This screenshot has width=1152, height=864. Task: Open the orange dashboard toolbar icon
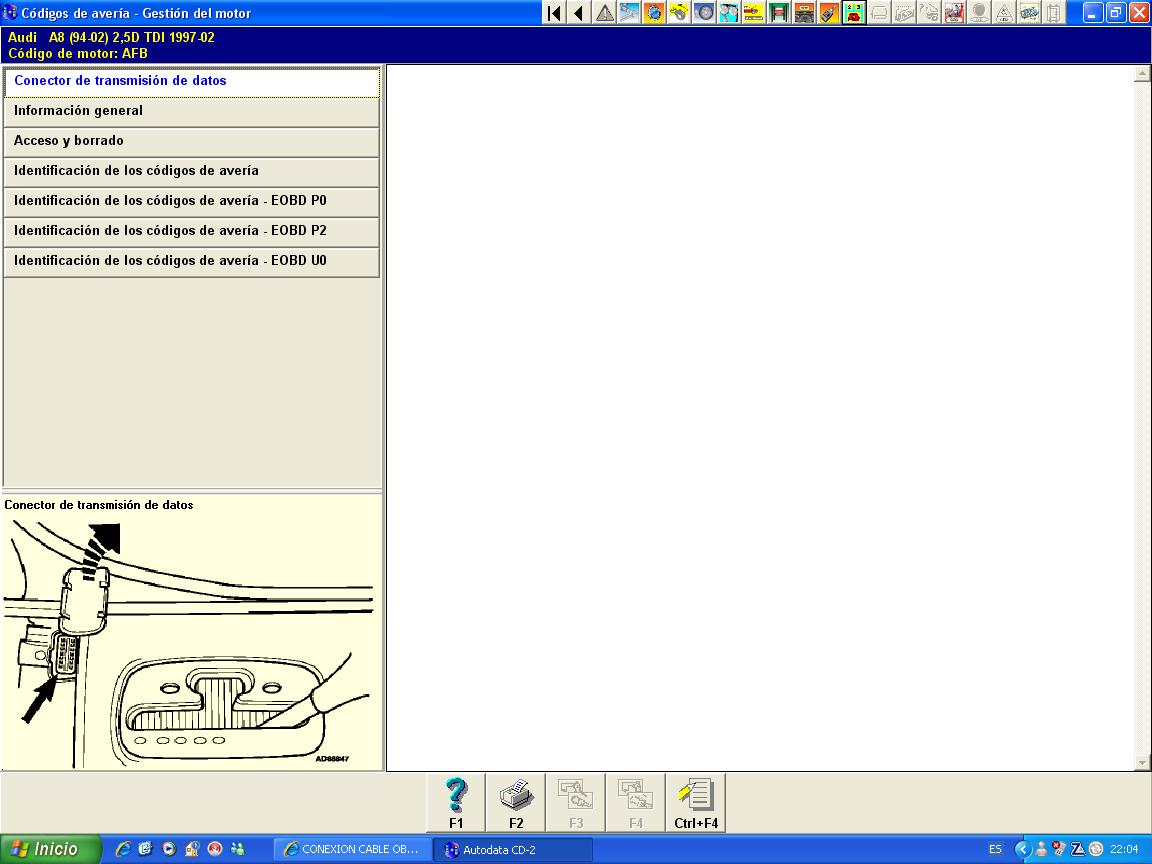coord(804,12)
